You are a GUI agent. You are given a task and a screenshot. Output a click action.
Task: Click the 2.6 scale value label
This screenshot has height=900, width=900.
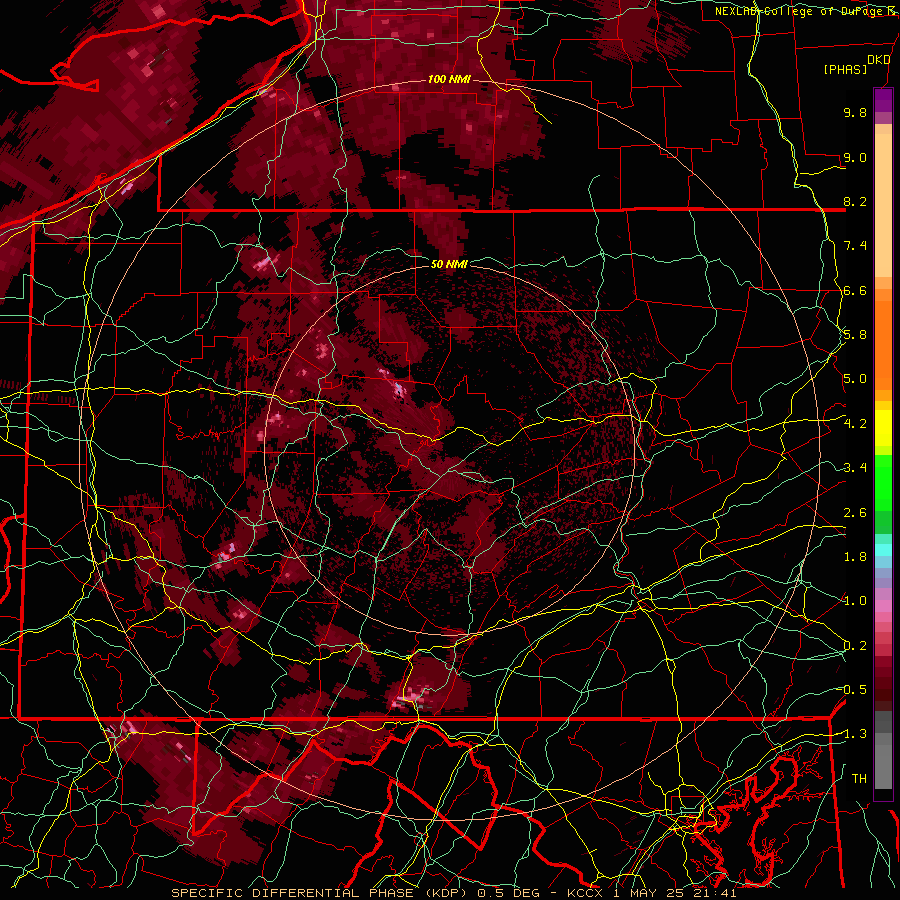855,513
